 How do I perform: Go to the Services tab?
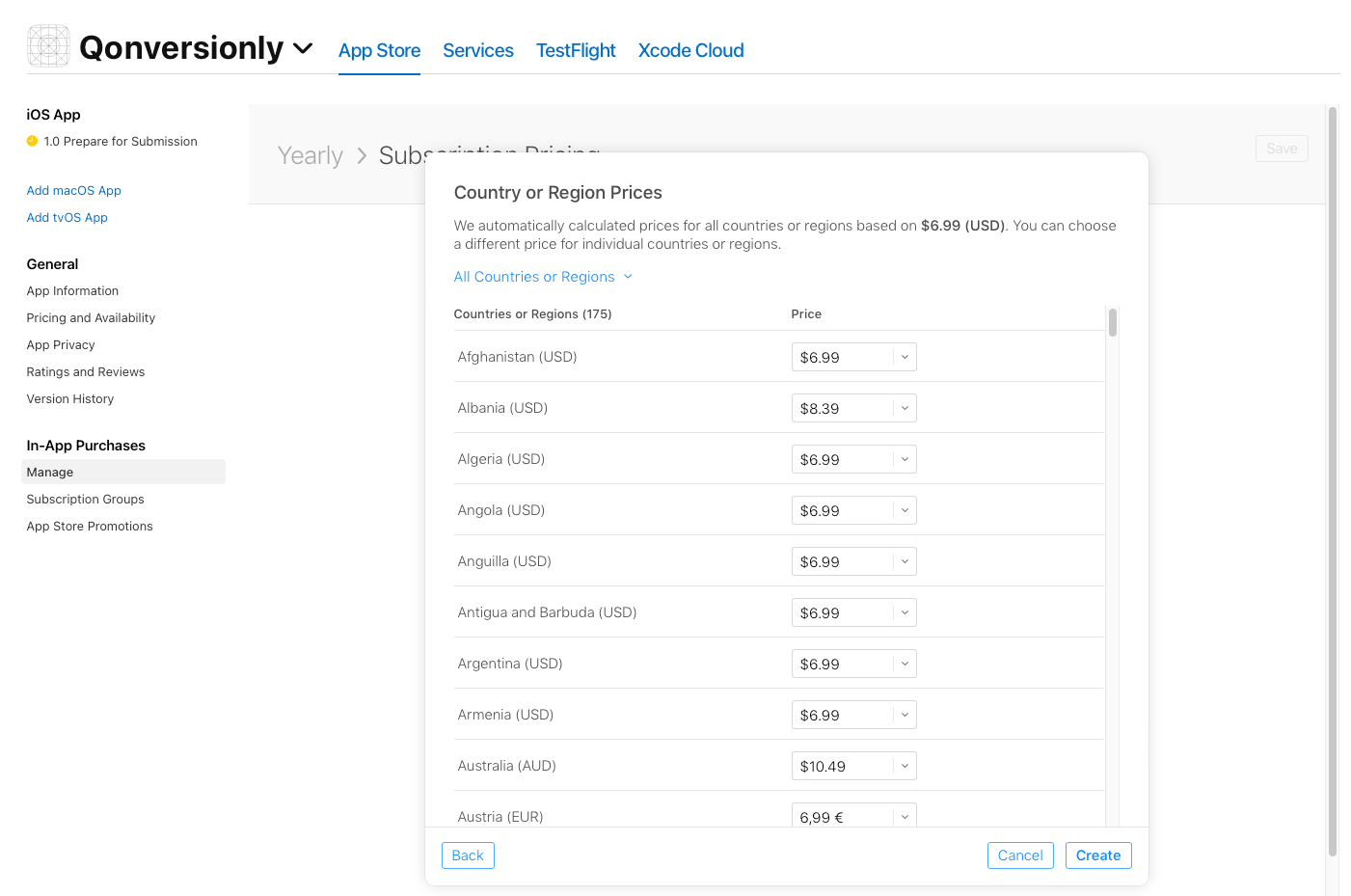[x=478, y=50]
